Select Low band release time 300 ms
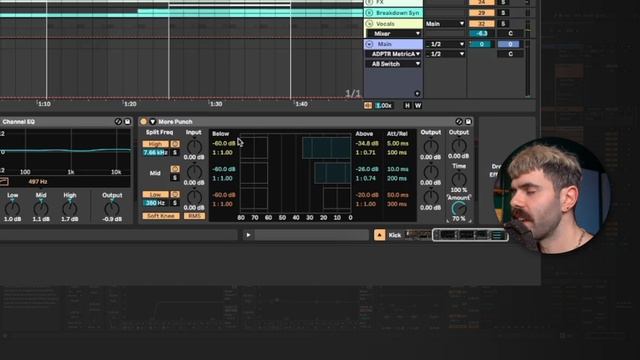 [397, 204]
